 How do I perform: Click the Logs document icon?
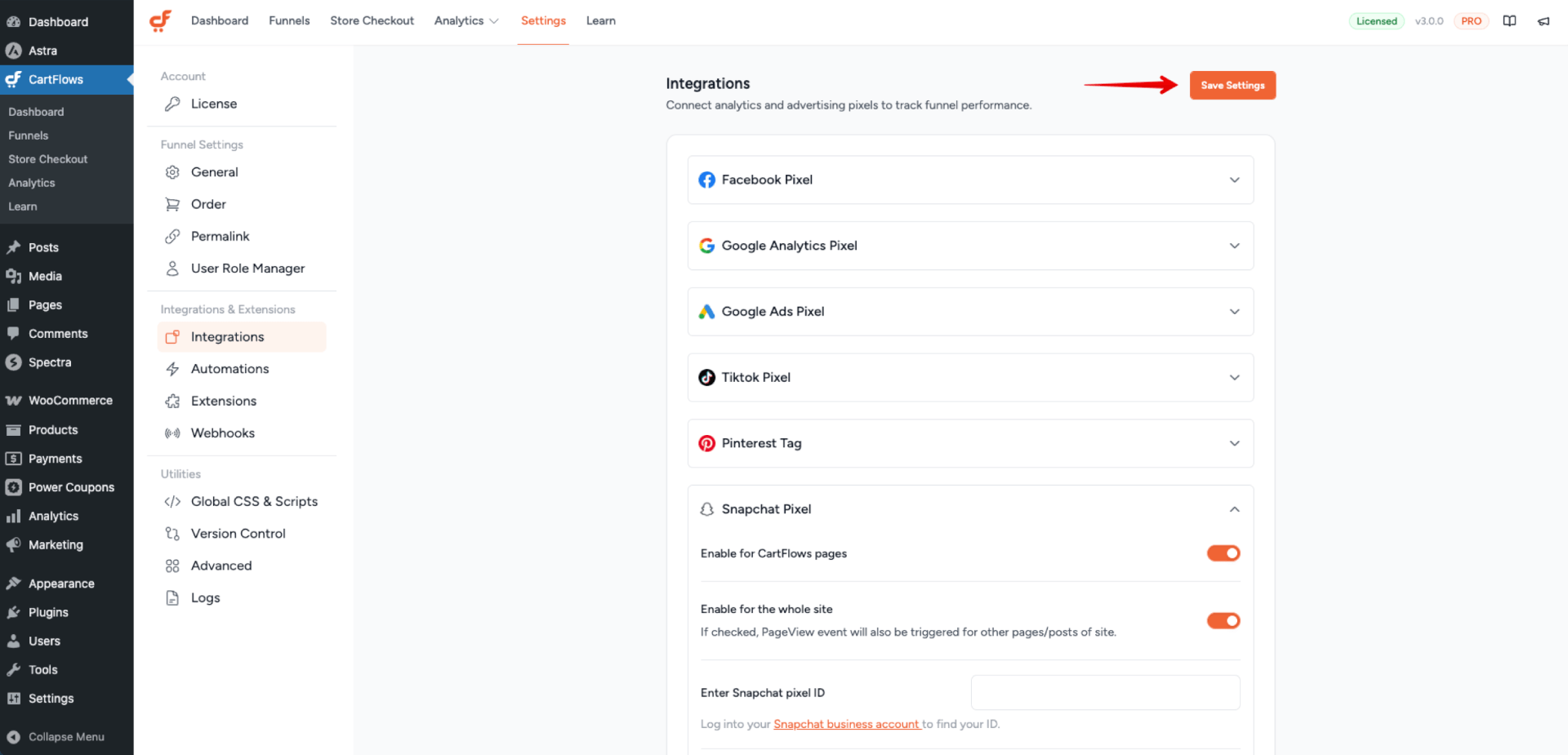point(172,598)
